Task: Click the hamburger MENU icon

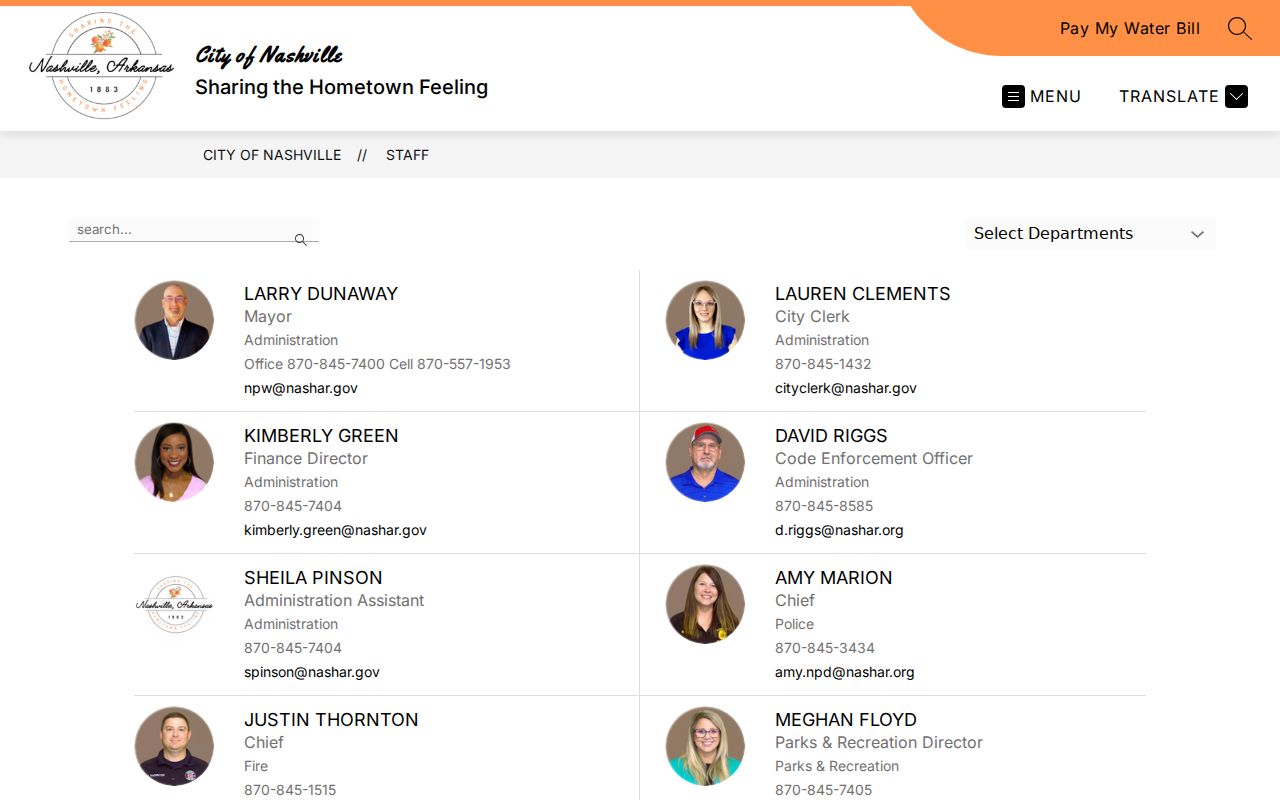Action: [1013, 96]
